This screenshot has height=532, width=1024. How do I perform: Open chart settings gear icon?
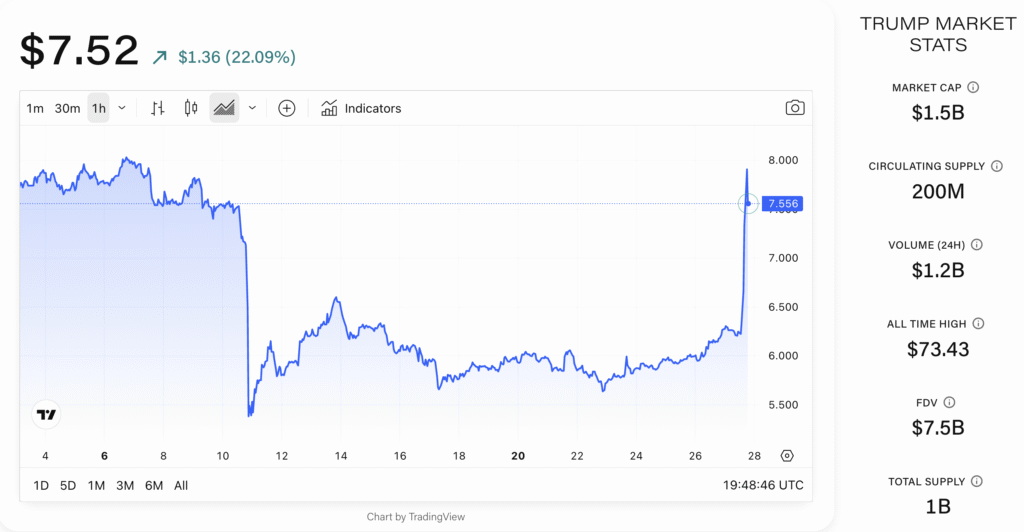click(787, 456)
